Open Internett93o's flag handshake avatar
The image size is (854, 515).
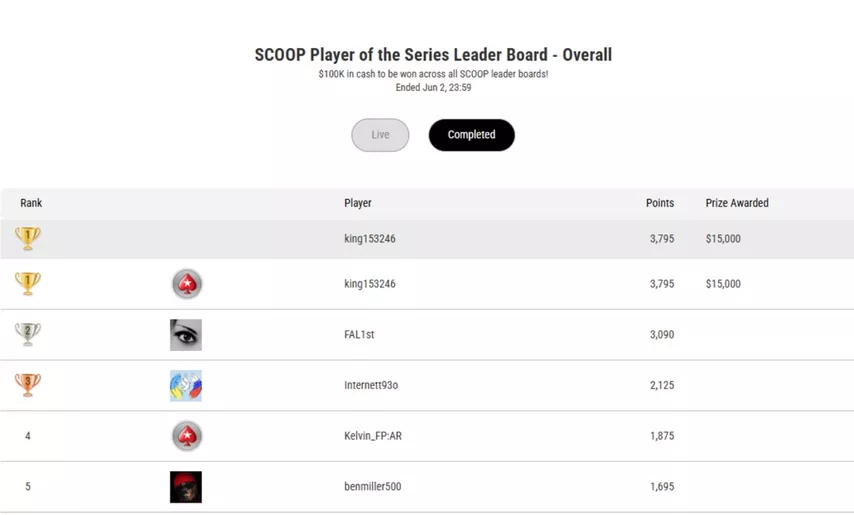pyautogui.click(x=186, y=385)
